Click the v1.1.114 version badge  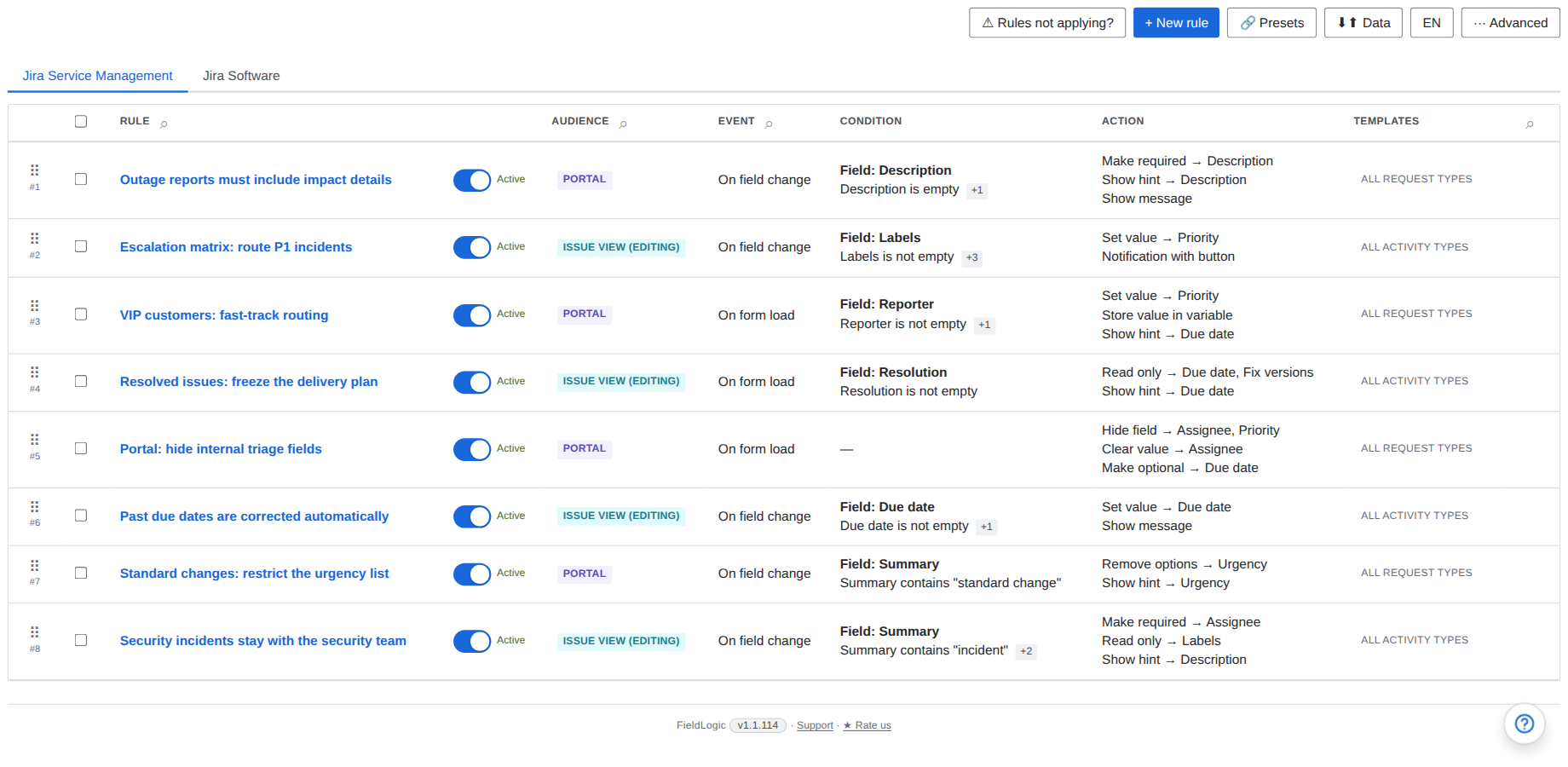(758, 725)
